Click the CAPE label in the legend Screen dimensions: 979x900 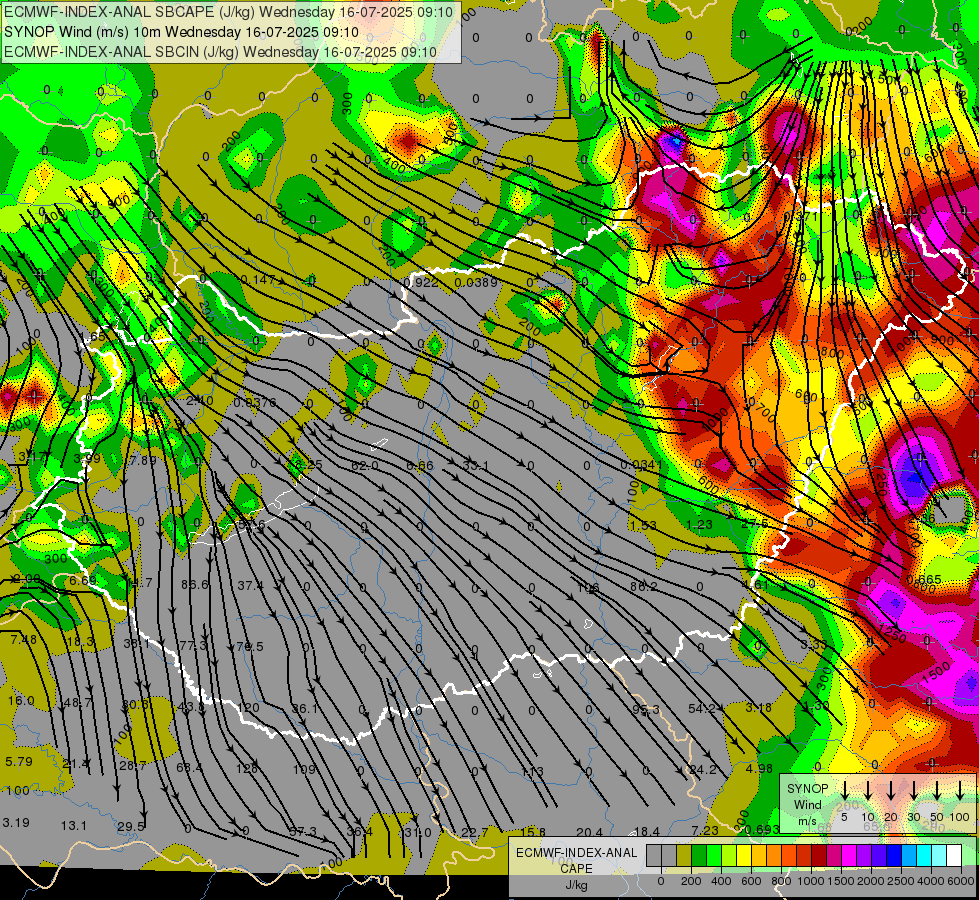(x=576, y=868)
